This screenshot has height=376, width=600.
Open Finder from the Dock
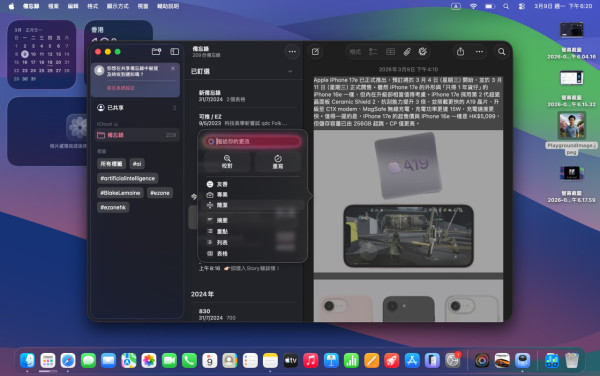28,360
